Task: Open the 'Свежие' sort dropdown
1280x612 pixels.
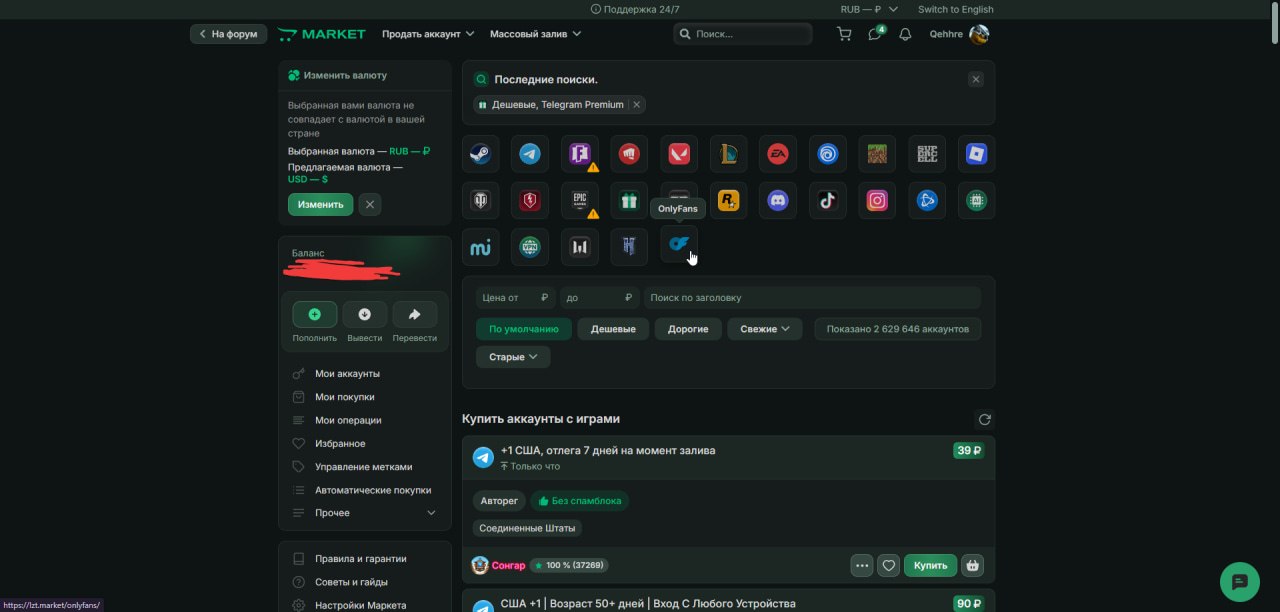Action: [765, 329]
